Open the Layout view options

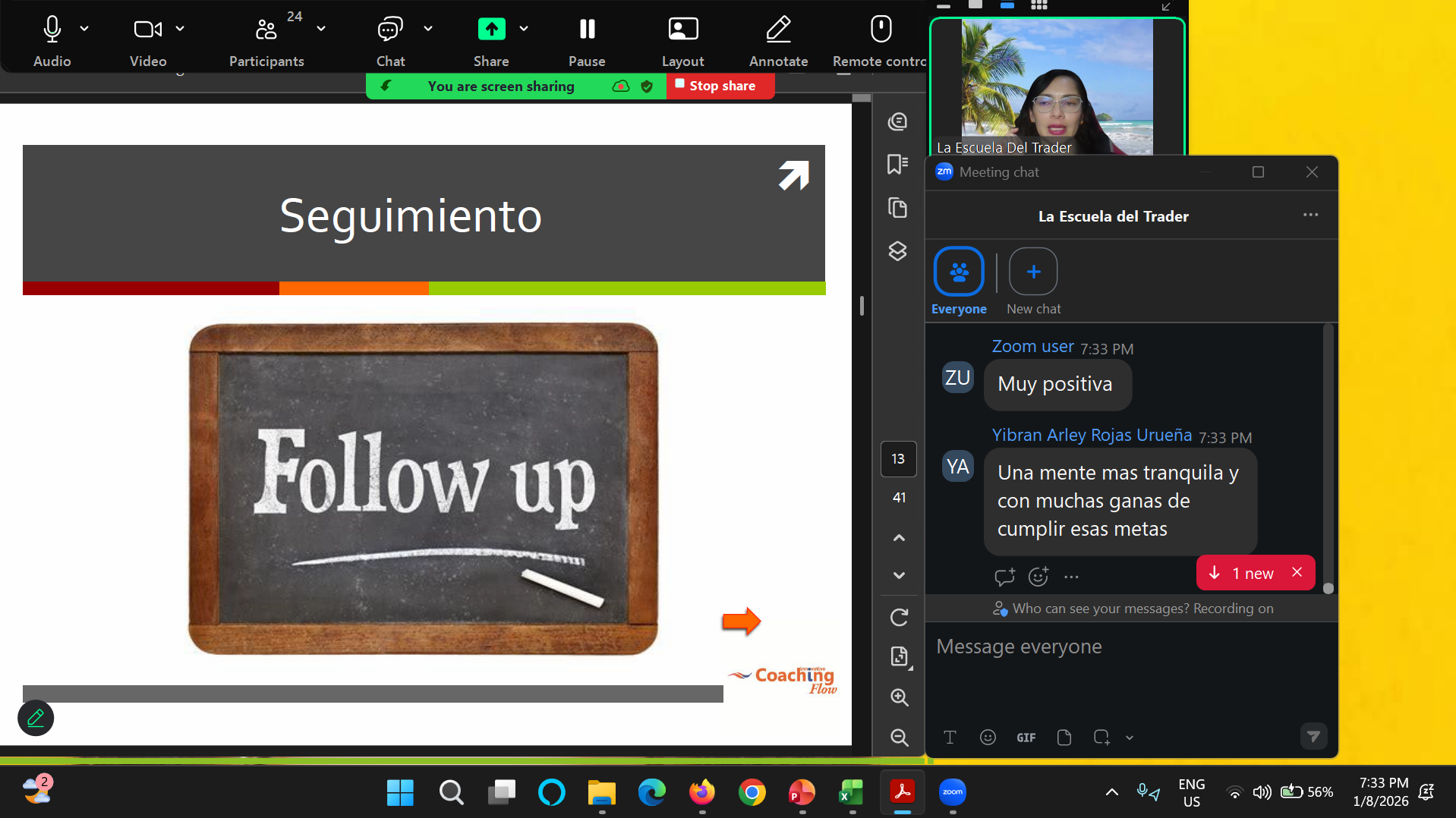[682, 30]
